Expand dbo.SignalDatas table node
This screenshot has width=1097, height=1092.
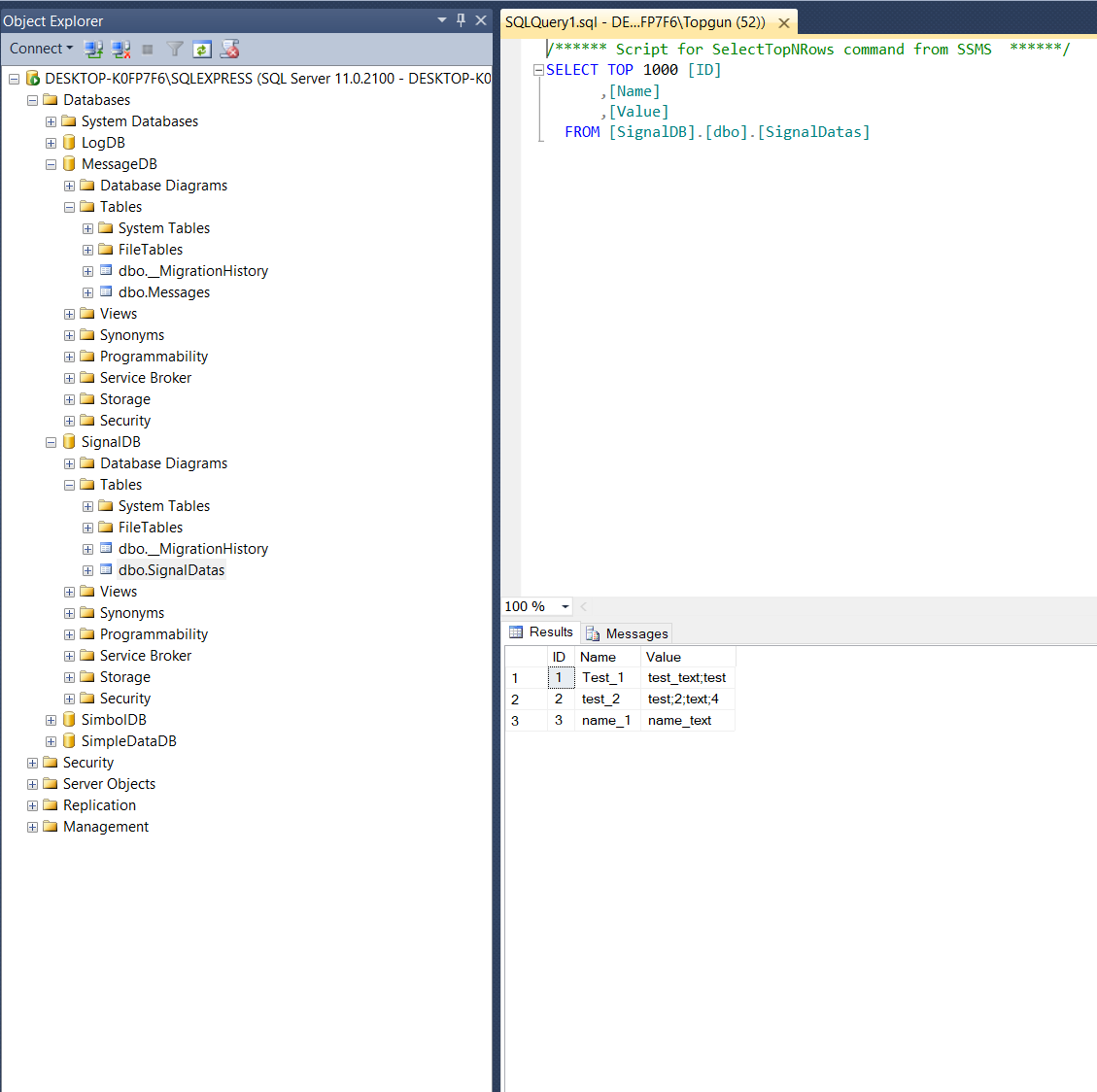pos(87,571)
